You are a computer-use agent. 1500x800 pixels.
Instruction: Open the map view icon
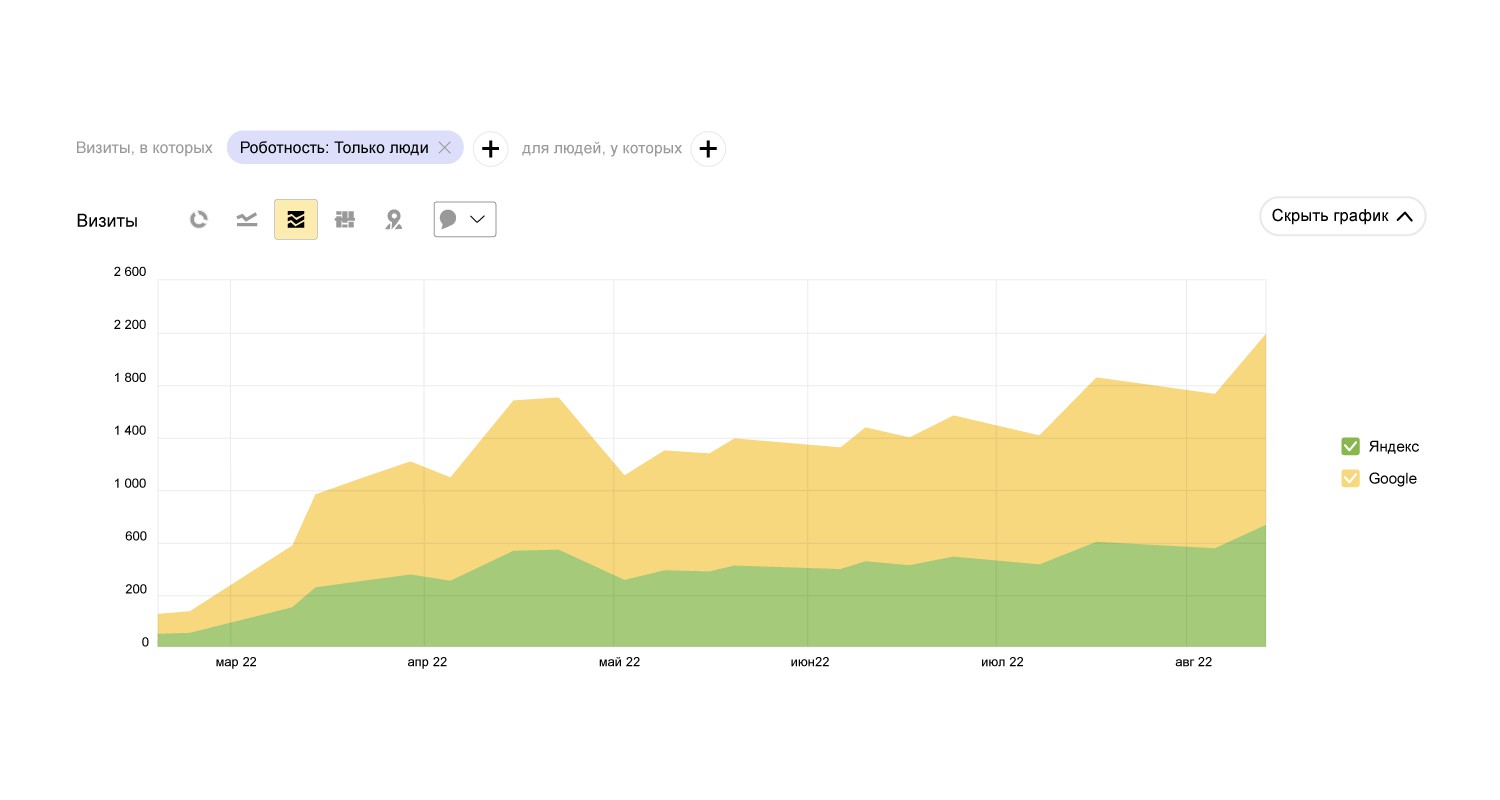point(394,220)
